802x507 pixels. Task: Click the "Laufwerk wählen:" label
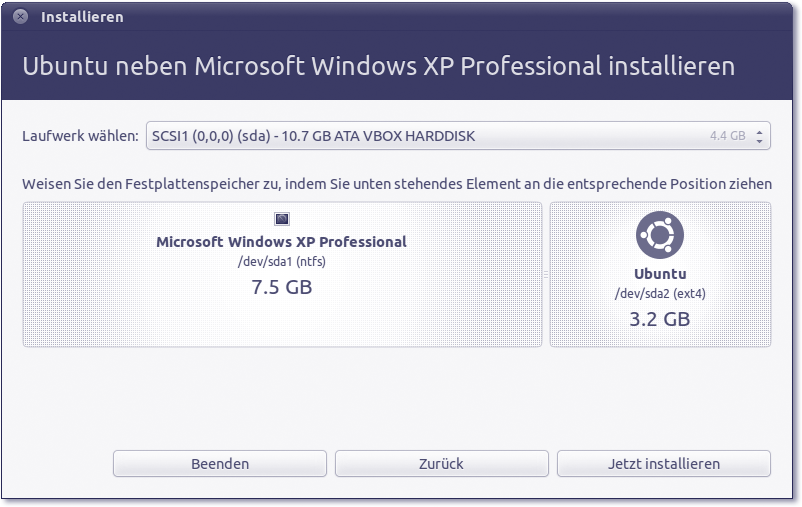click(x=80, y=136)
